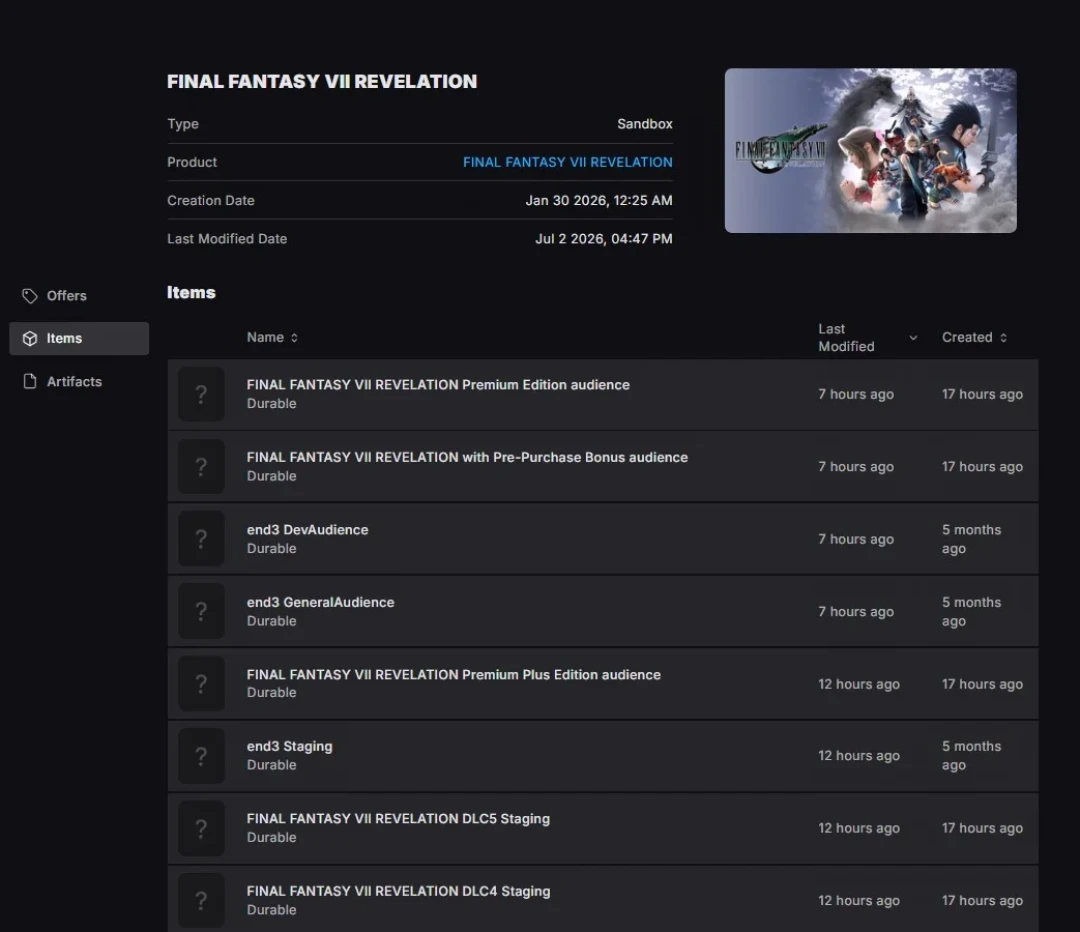Image resolution: width=1080 pixels, height=932 pixels.
Task: Click '17 hours ago' in Pre-Purchase Bonus audience row
Action: (x=982, y=467)
